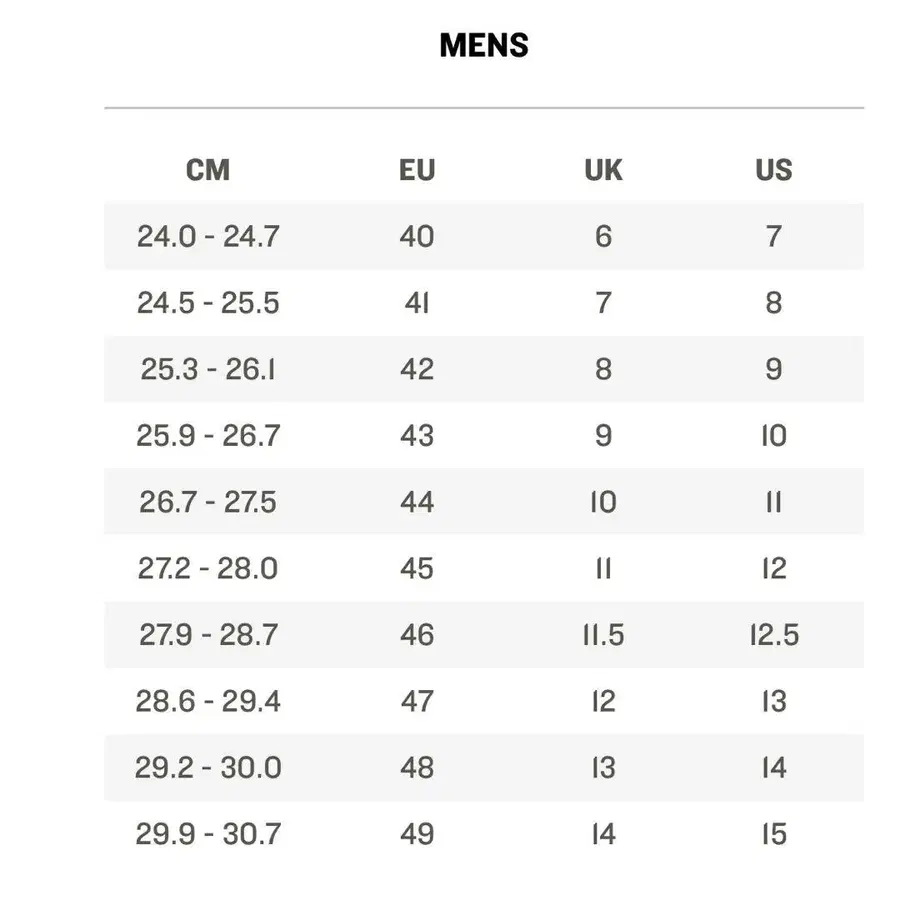
Task: Click EU size 45 cell
Action: tap(417, 568)
